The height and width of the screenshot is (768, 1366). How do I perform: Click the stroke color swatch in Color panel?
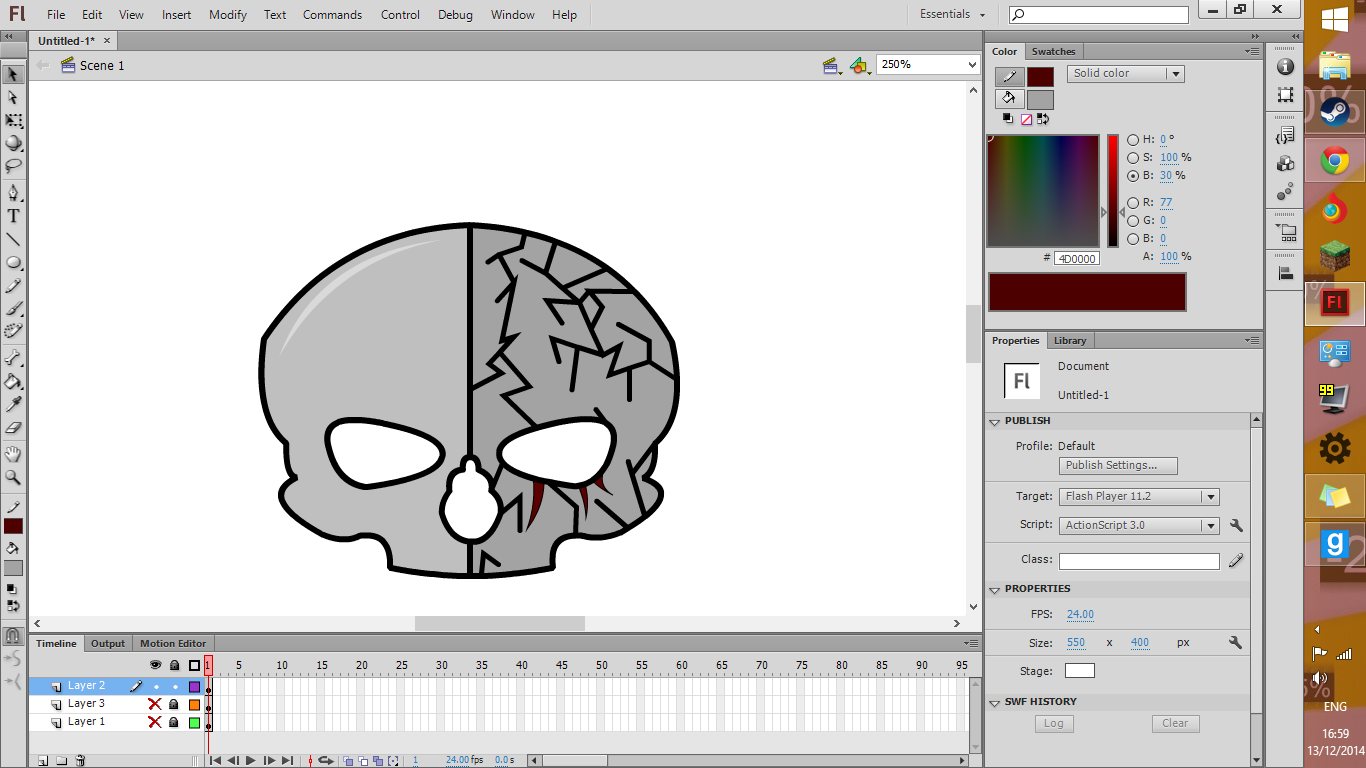point(1040,77)
